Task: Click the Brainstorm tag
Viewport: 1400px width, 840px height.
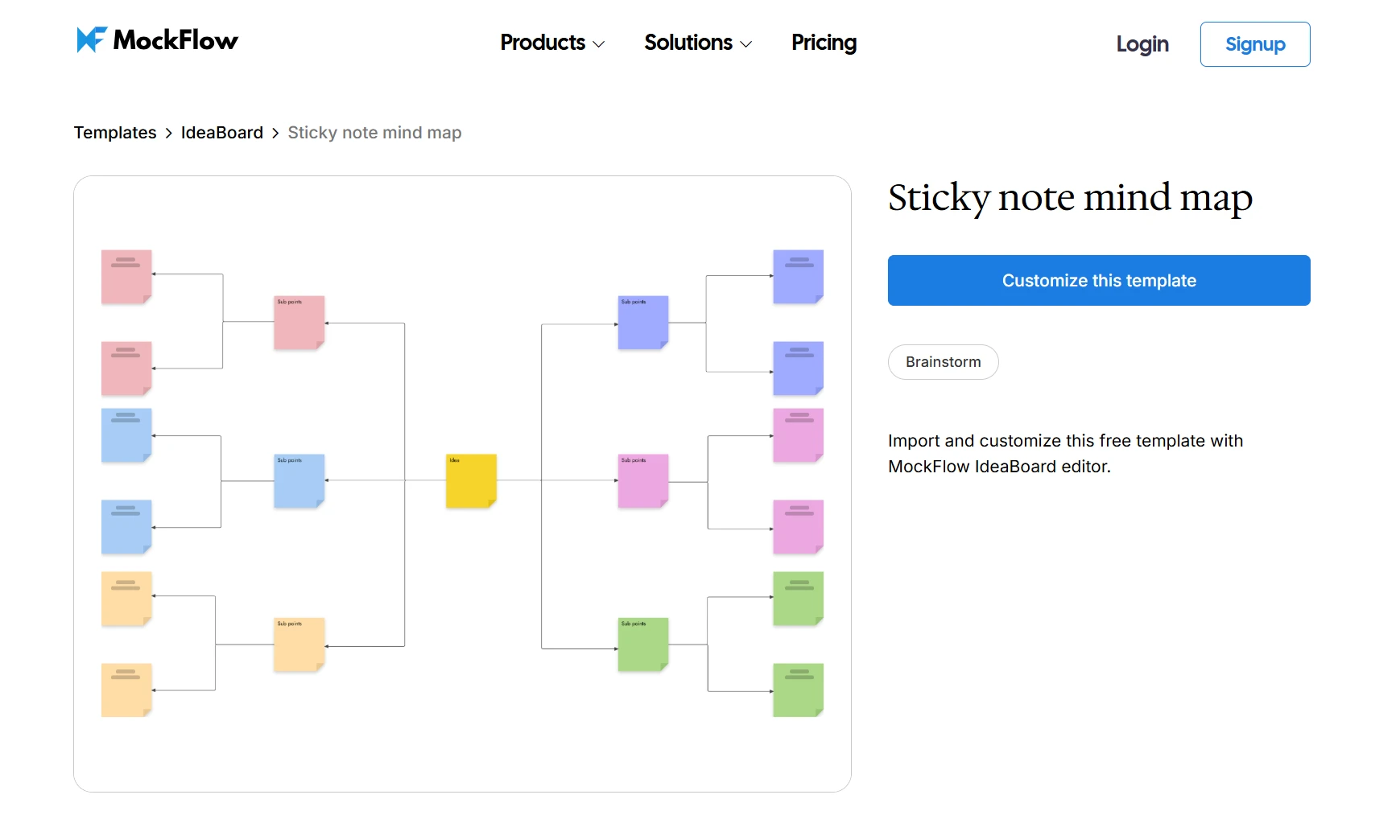Action: point(943,362)
